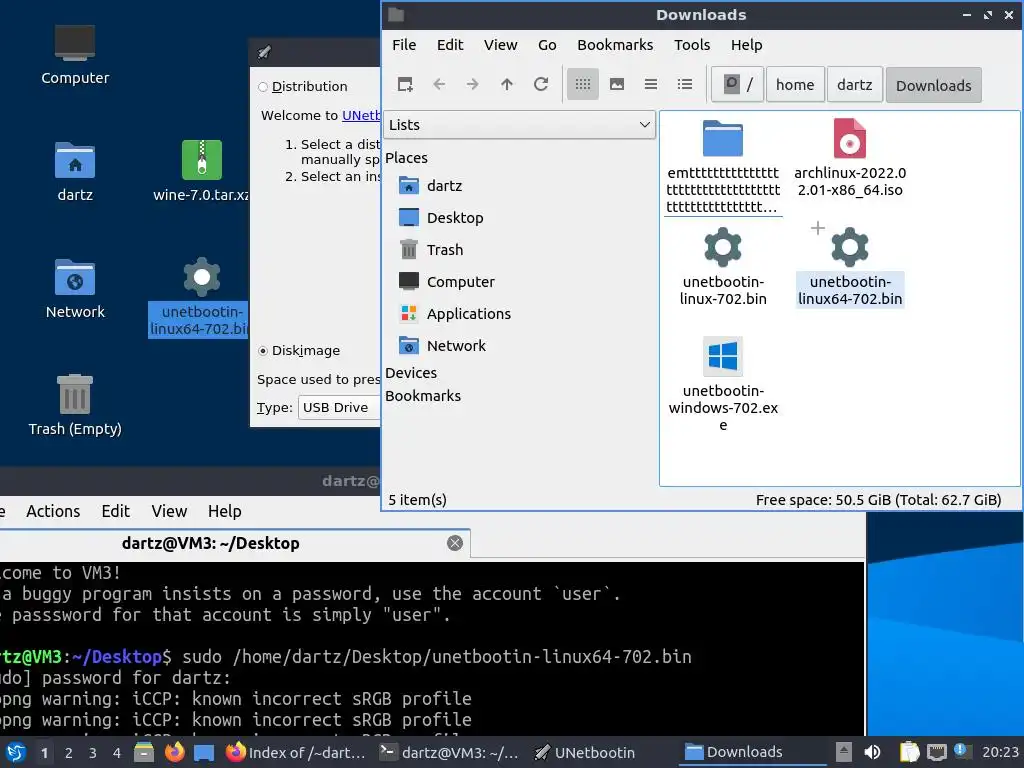
Task: Go back in Downloads file manager
Action: pyautogui.click(x=440, y=84)
